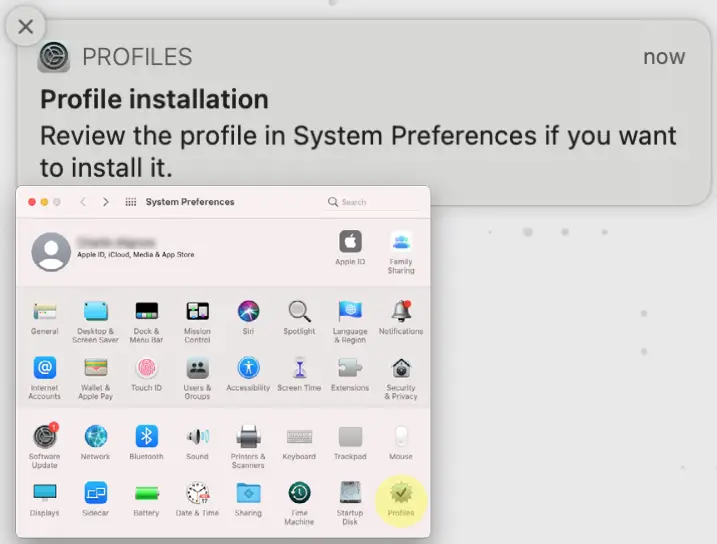
Task: Open the General preferences pane
Action: 44,318
